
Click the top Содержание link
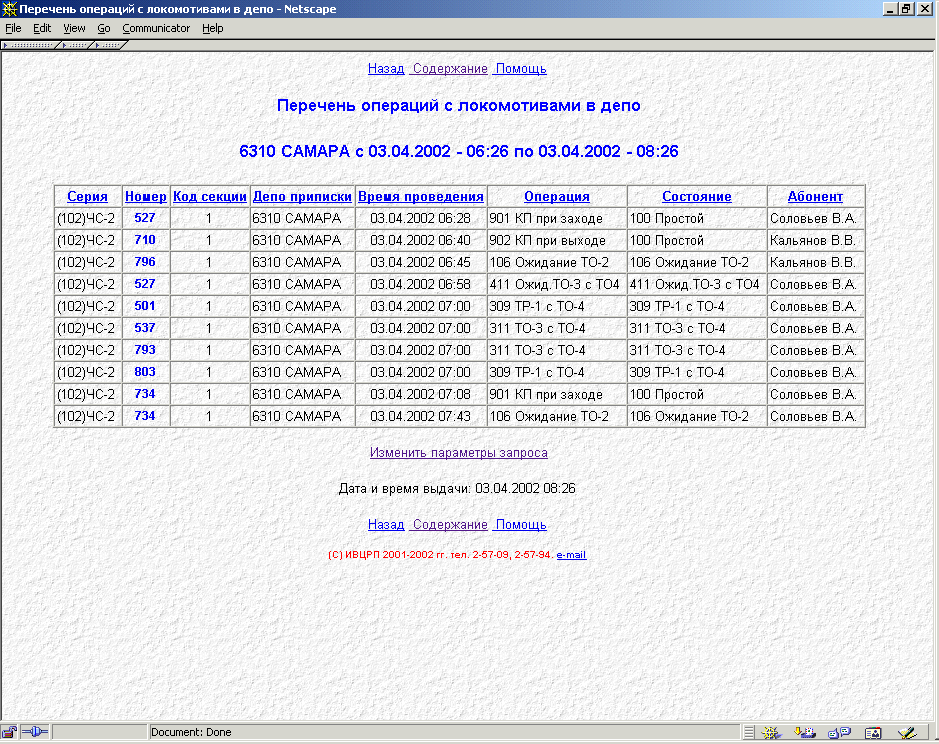450,69
